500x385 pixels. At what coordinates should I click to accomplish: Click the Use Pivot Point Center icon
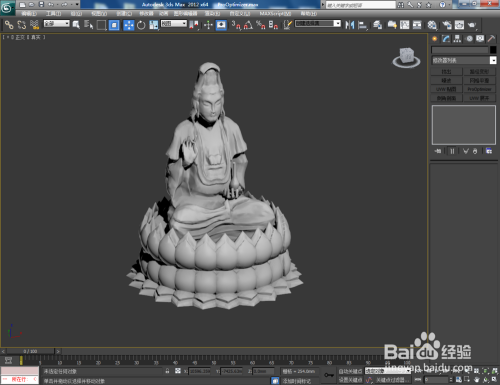click(x=194, y=25)
